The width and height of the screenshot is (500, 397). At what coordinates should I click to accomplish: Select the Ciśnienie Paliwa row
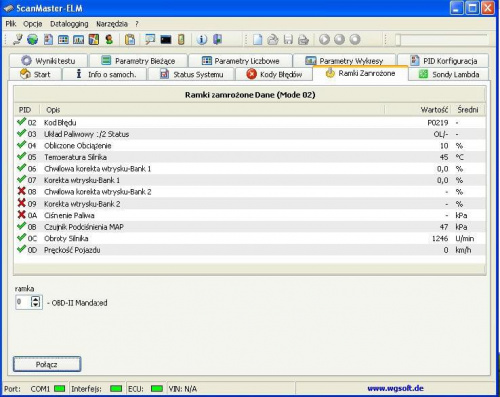point(250,215)
